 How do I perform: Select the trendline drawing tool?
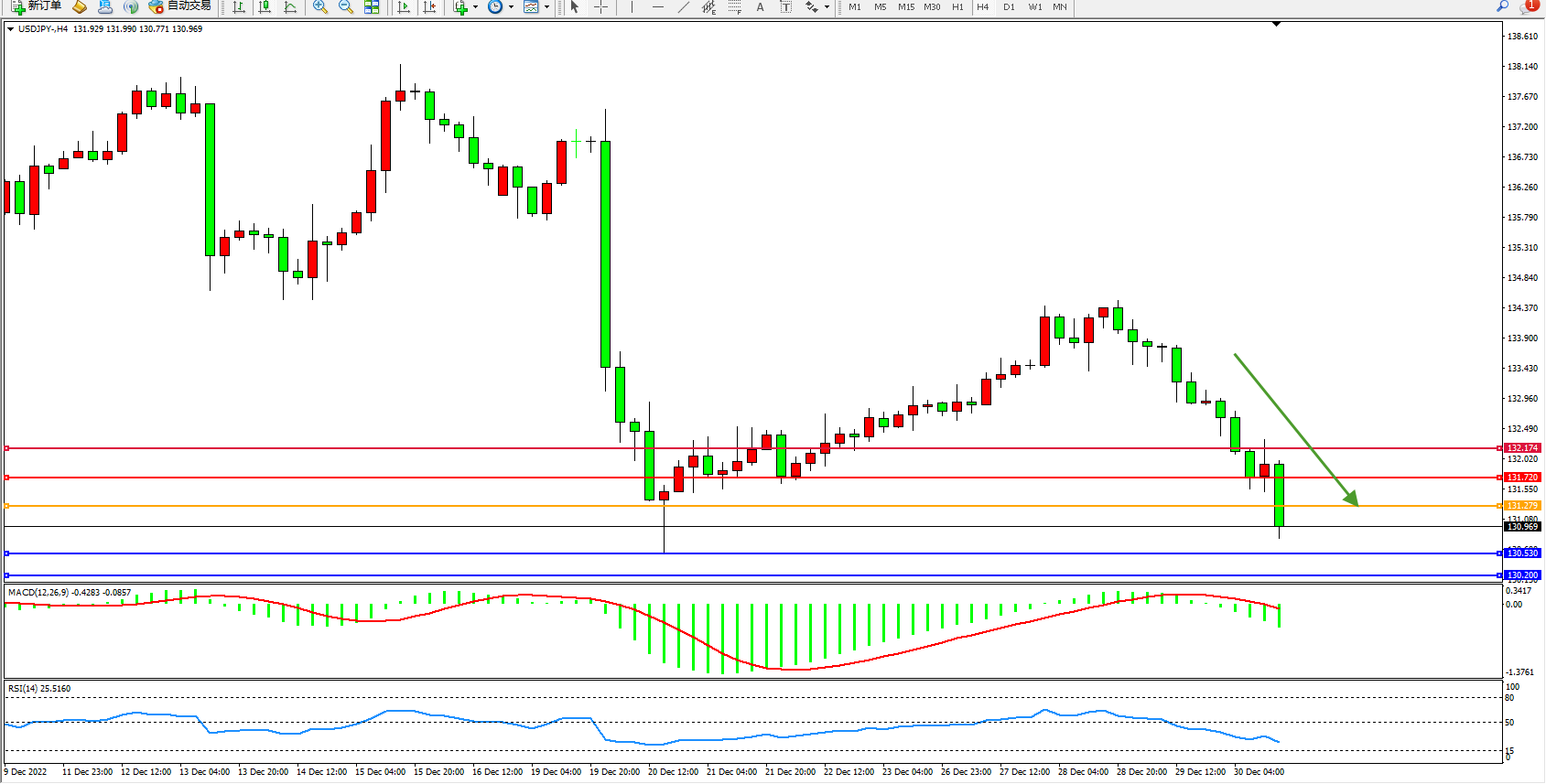point(683,7)
